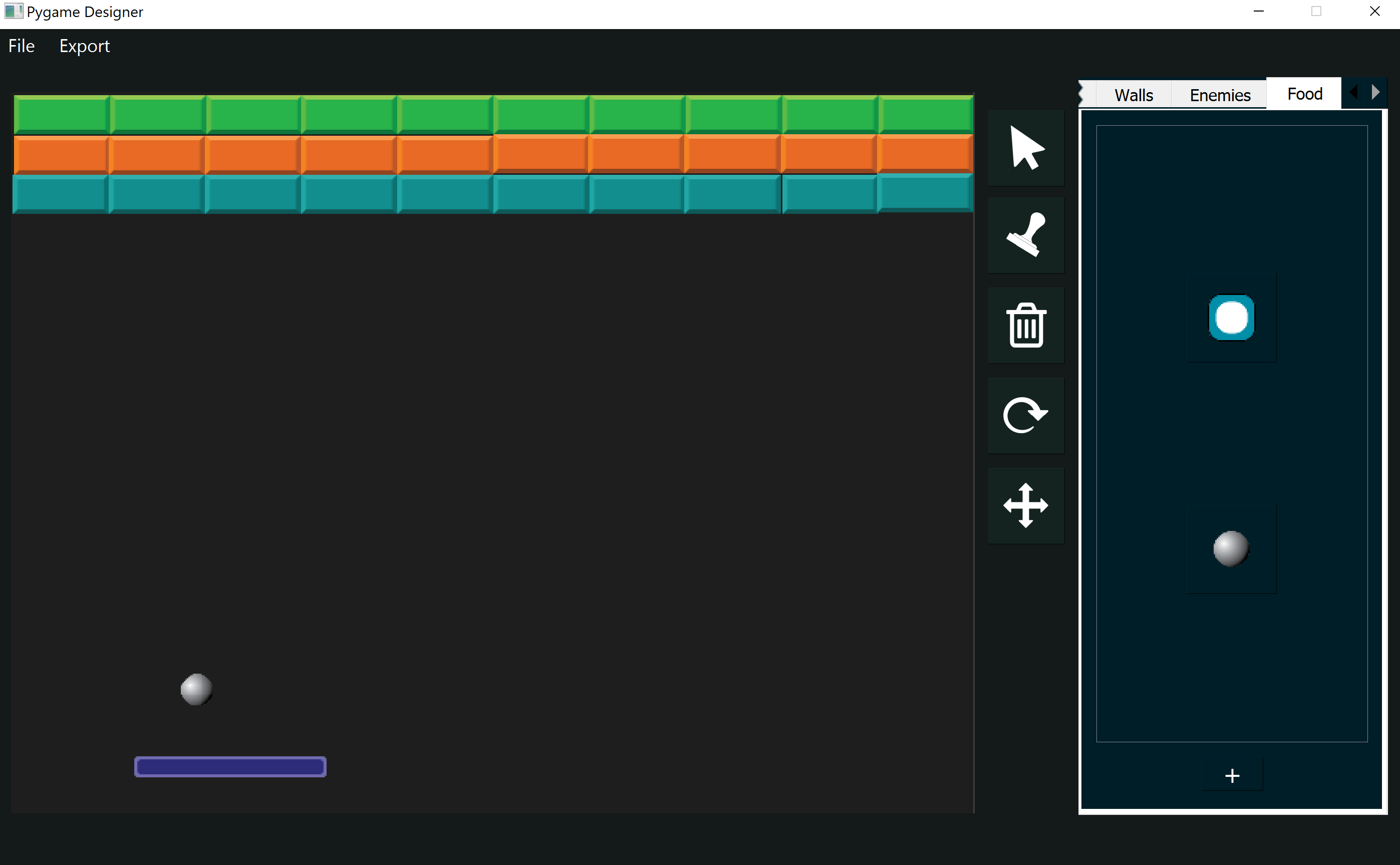Viewport: 1400px width, 865px height.
Task: Choose the stamp placement tool
Action: [x=1026, y=235]
